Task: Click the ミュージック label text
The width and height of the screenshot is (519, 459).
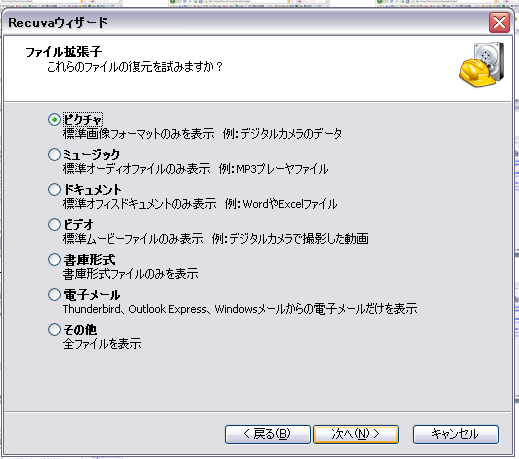Action: coord(91,154)
